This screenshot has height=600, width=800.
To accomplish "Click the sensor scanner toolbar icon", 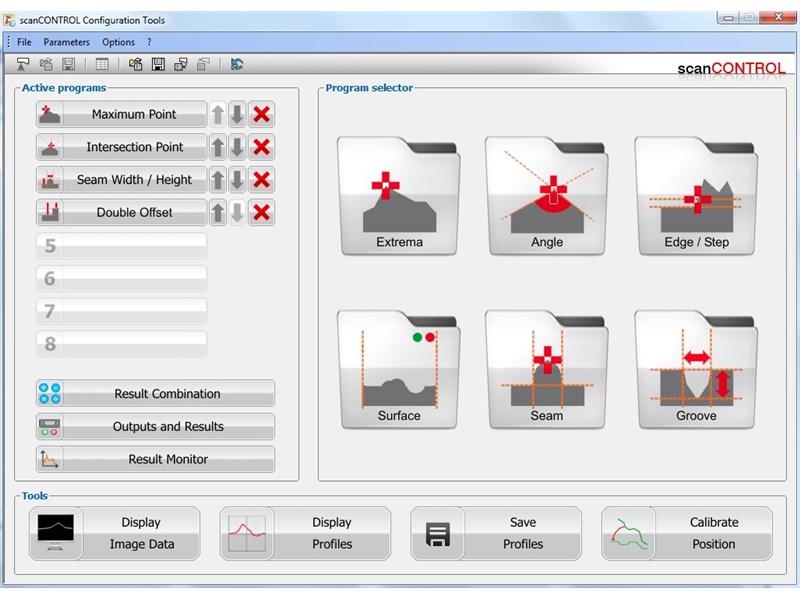I will click(22, 64).
